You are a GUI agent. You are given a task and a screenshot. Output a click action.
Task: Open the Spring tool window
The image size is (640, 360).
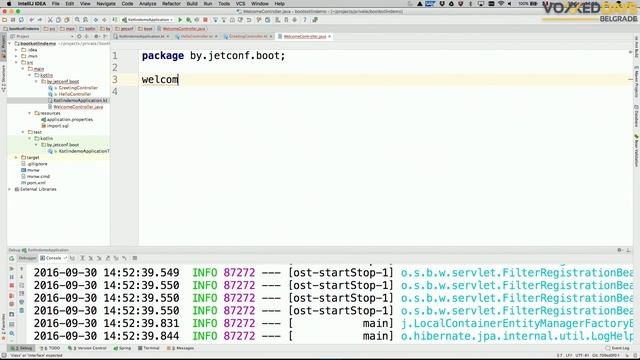click(x=122, y=348)
